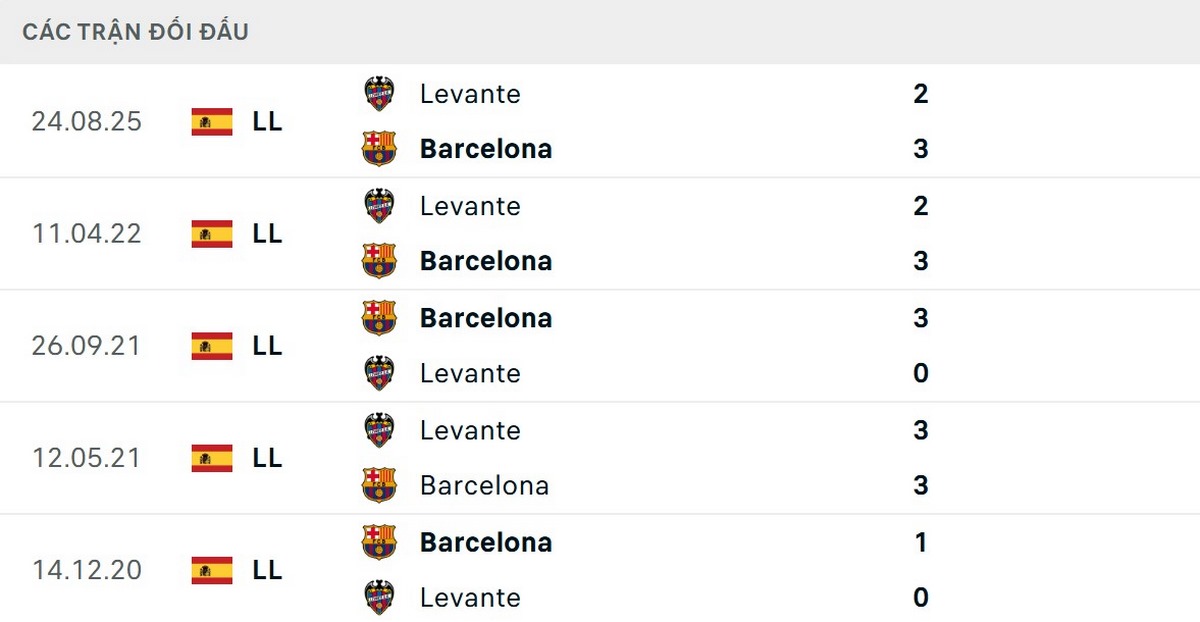The image size is (1200, 622).
Task: Click the Levante crest in the 14.12.20 row
Action: pos(379,597)
